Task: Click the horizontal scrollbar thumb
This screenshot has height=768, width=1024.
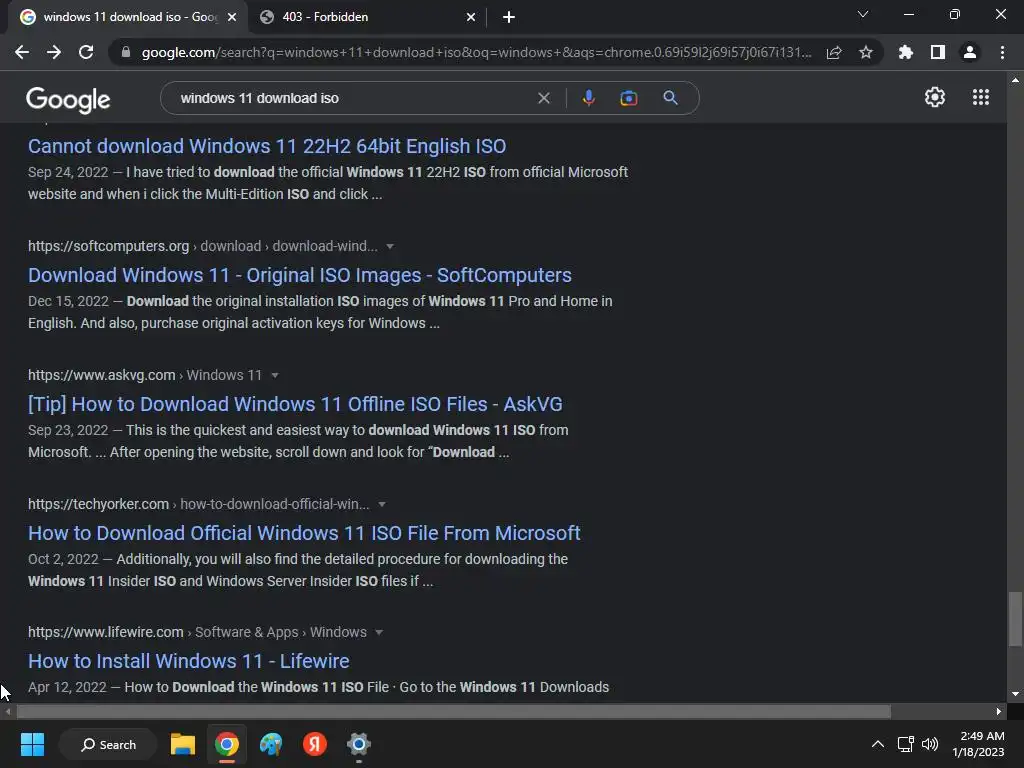Action: coord(453,711)
